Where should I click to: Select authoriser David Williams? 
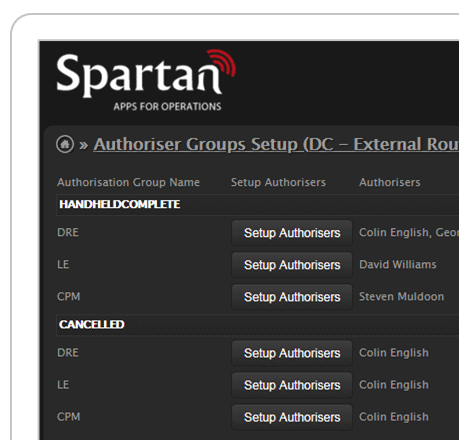click(398, 264)
